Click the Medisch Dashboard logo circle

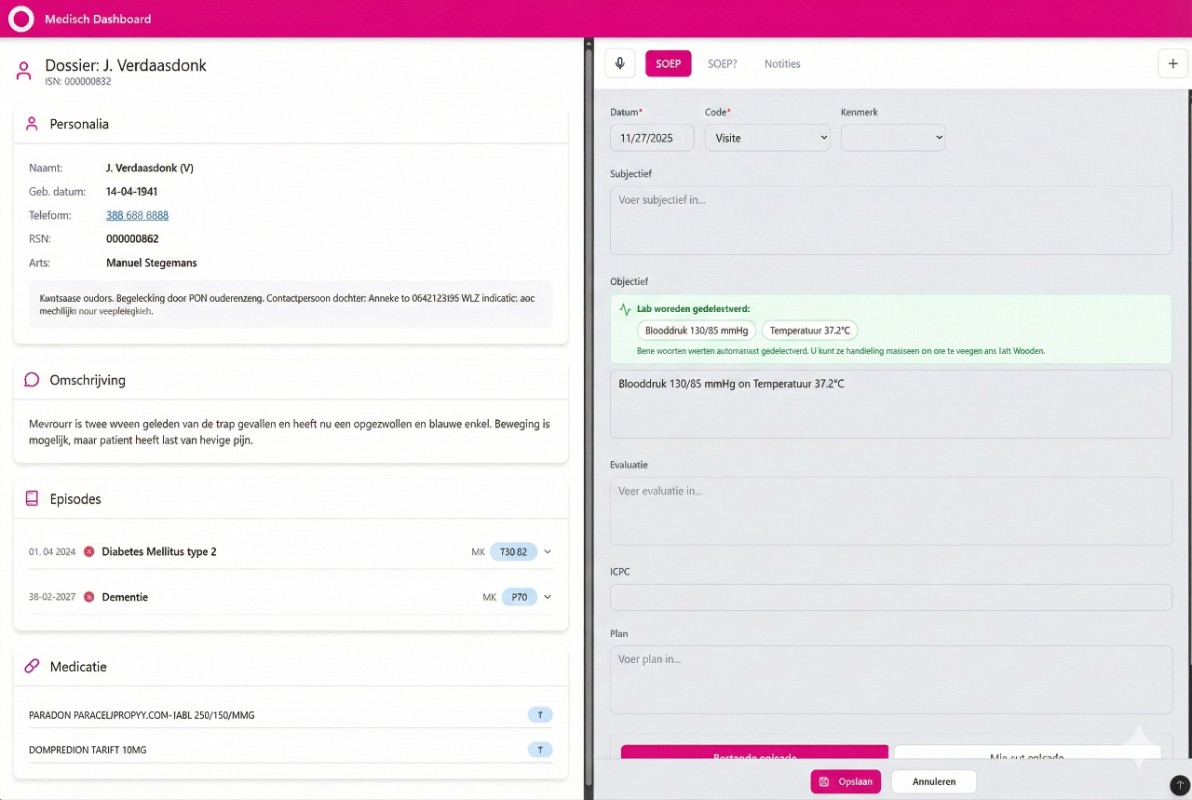tap(21, 19)
